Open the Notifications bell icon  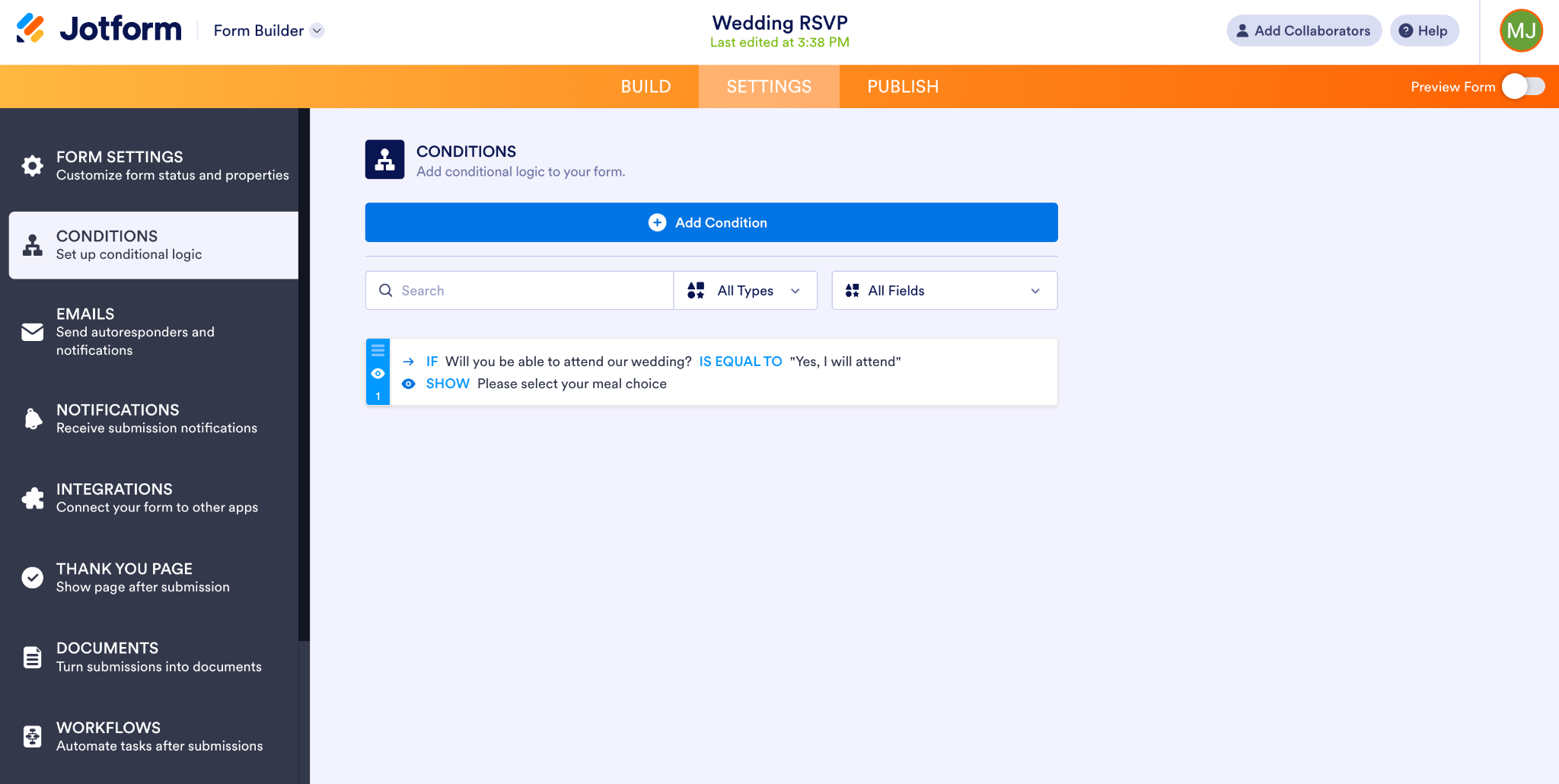click(x=33, y=419)
